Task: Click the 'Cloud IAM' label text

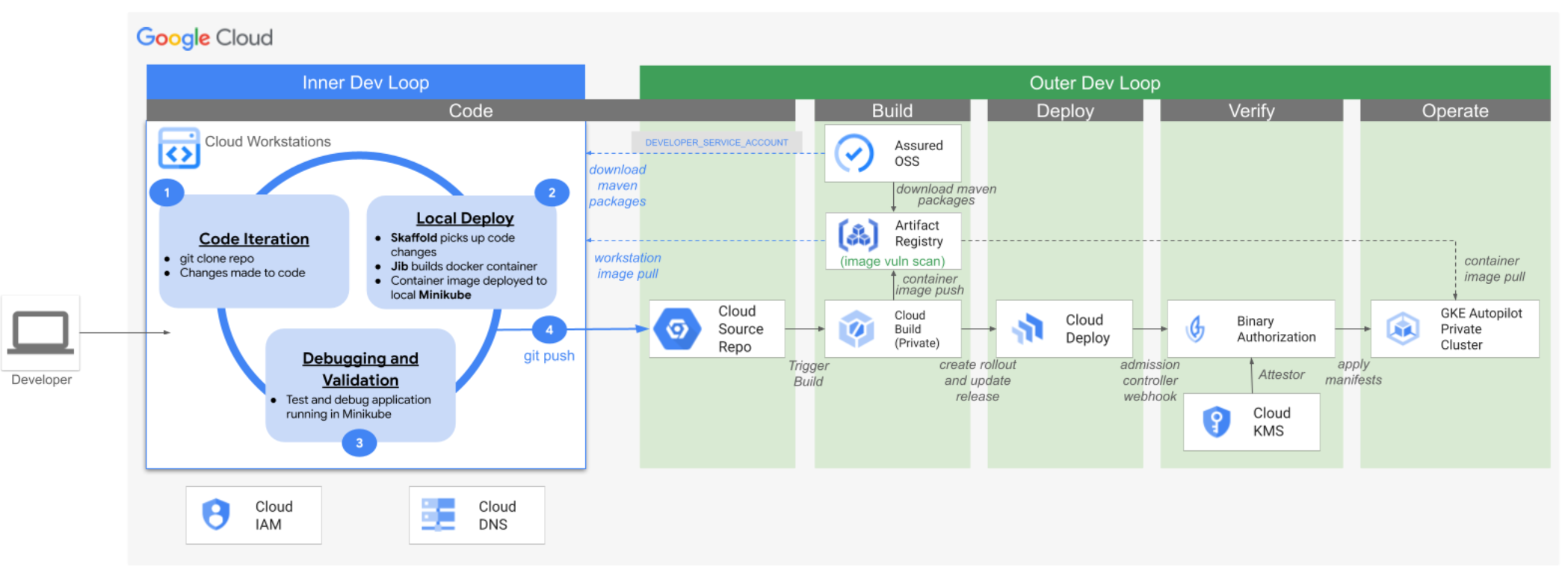Action: click(274, 515)
